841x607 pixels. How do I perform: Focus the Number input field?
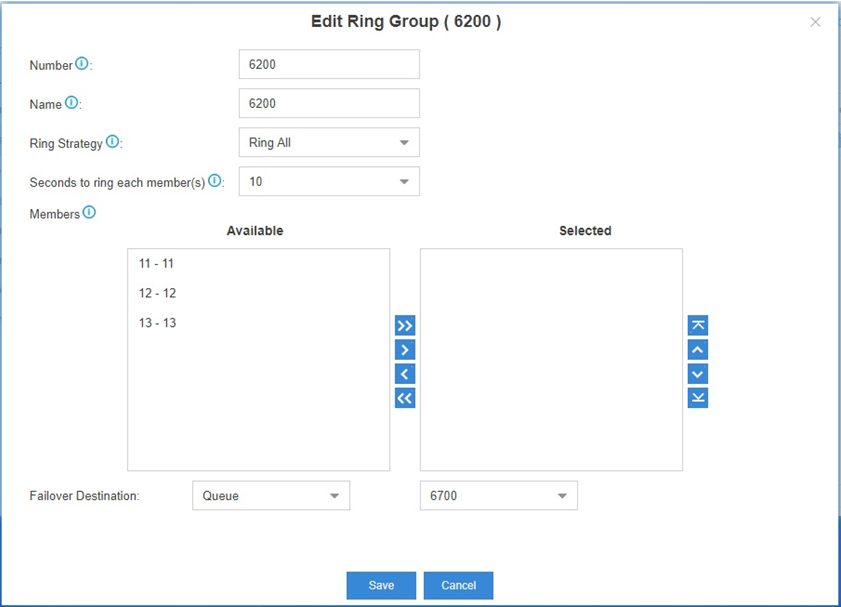[x=329, y=64]
